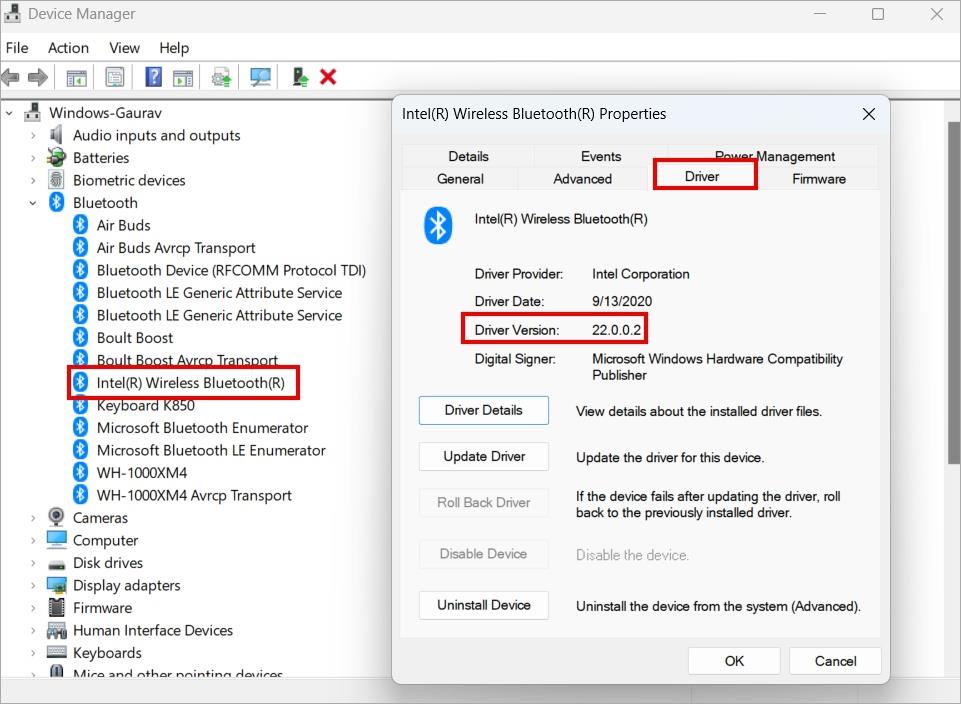This screenshot has width=961, height=704.
Task: Expand the Human Interface Devices category
Action: pos(33,630)
